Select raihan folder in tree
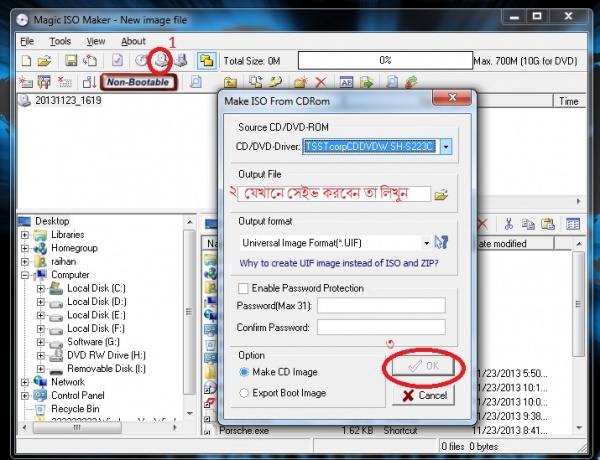 (x=64, y=261)
